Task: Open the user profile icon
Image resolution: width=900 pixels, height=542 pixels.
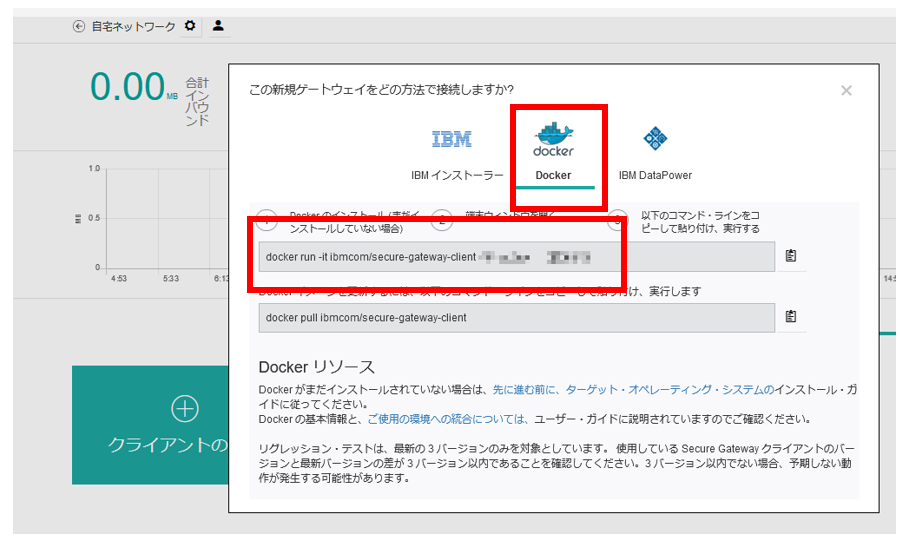Action: pyautogui.click(x=218, y=26)
